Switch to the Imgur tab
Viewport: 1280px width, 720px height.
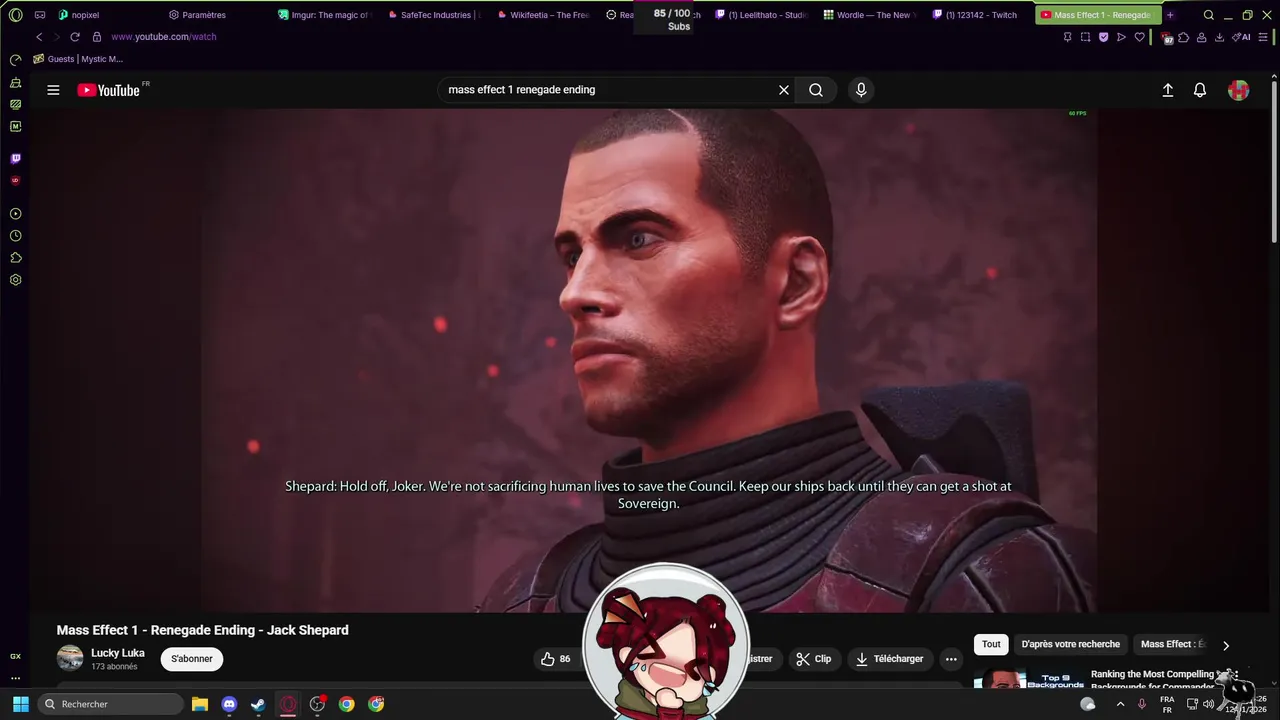tap(325, 15)
